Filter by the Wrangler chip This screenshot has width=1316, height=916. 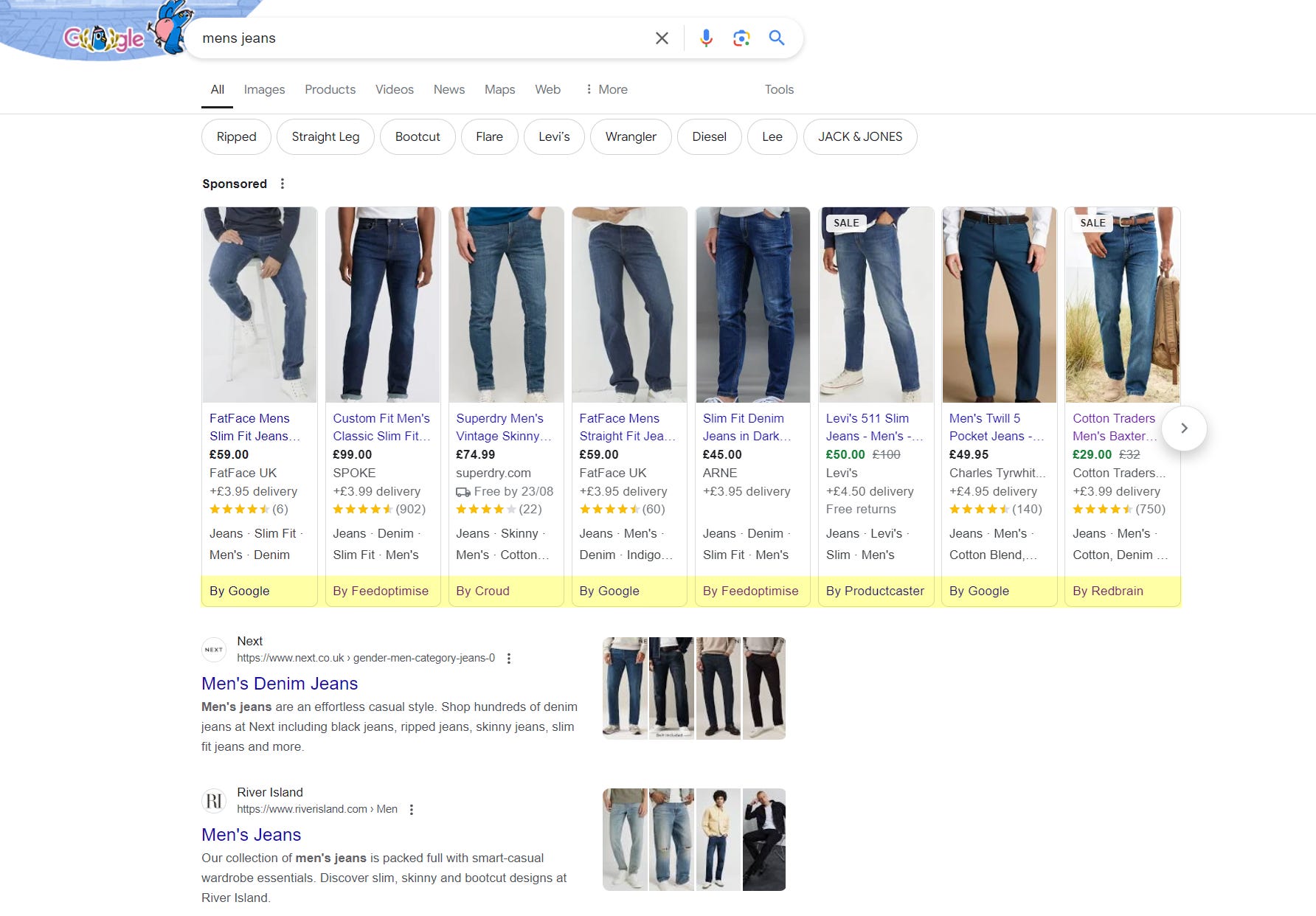click(x=631, y=136)
